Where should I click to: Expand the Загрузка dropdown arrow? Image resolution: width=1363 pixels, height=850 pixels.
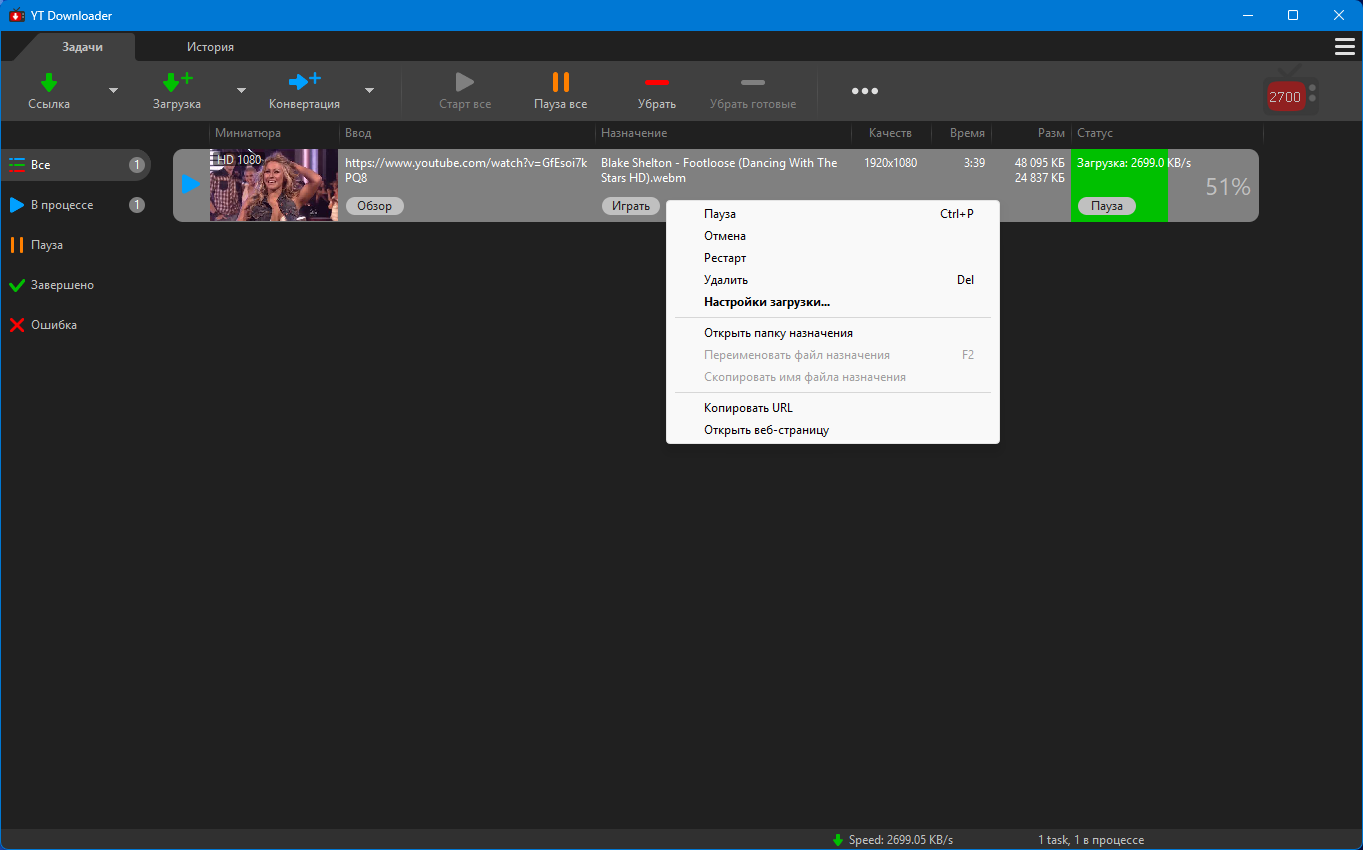(x=241, y=91)
